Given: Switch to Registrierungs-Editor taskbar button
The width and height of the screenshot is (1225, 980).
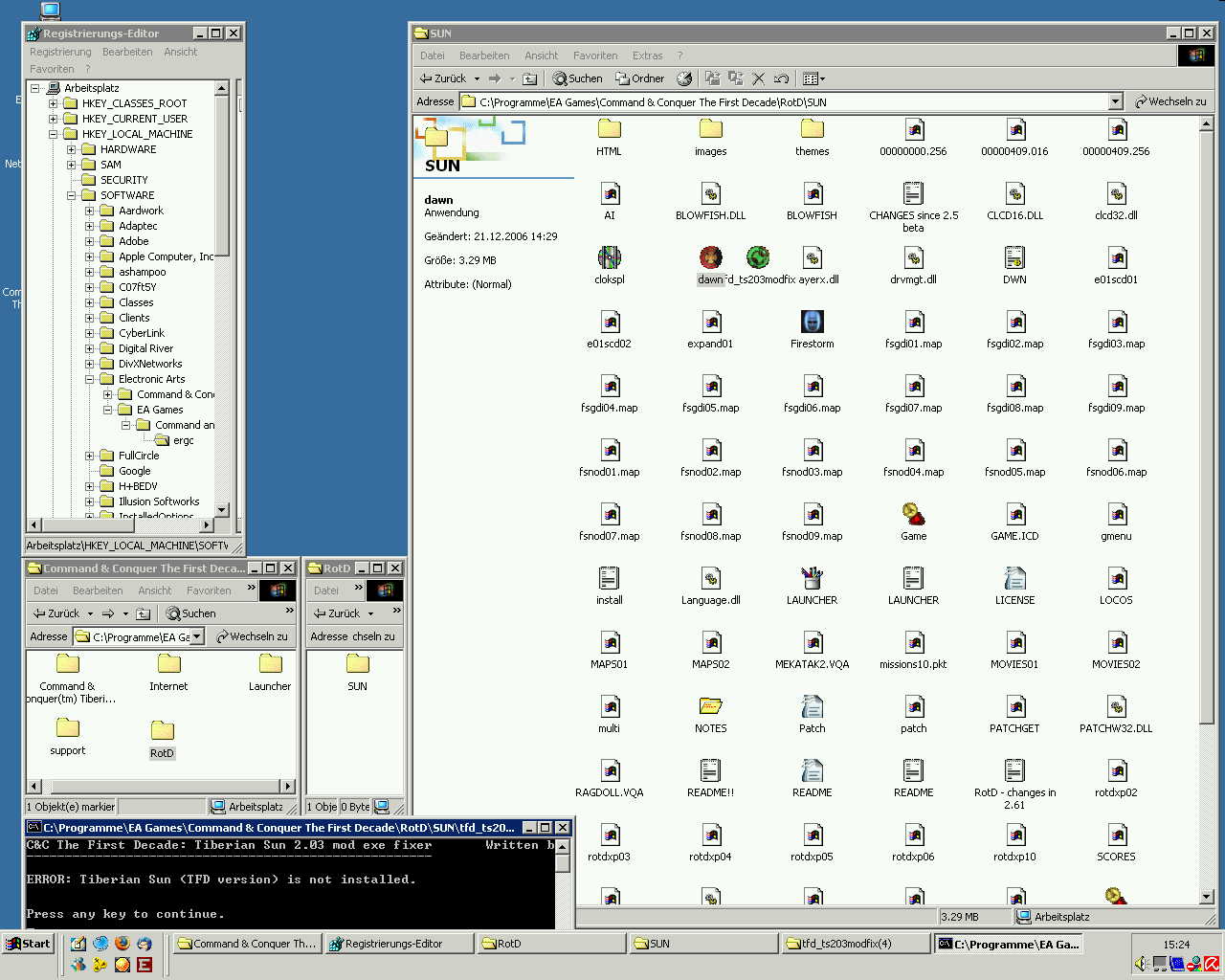Looking at the screenshot, I should 399,944.
